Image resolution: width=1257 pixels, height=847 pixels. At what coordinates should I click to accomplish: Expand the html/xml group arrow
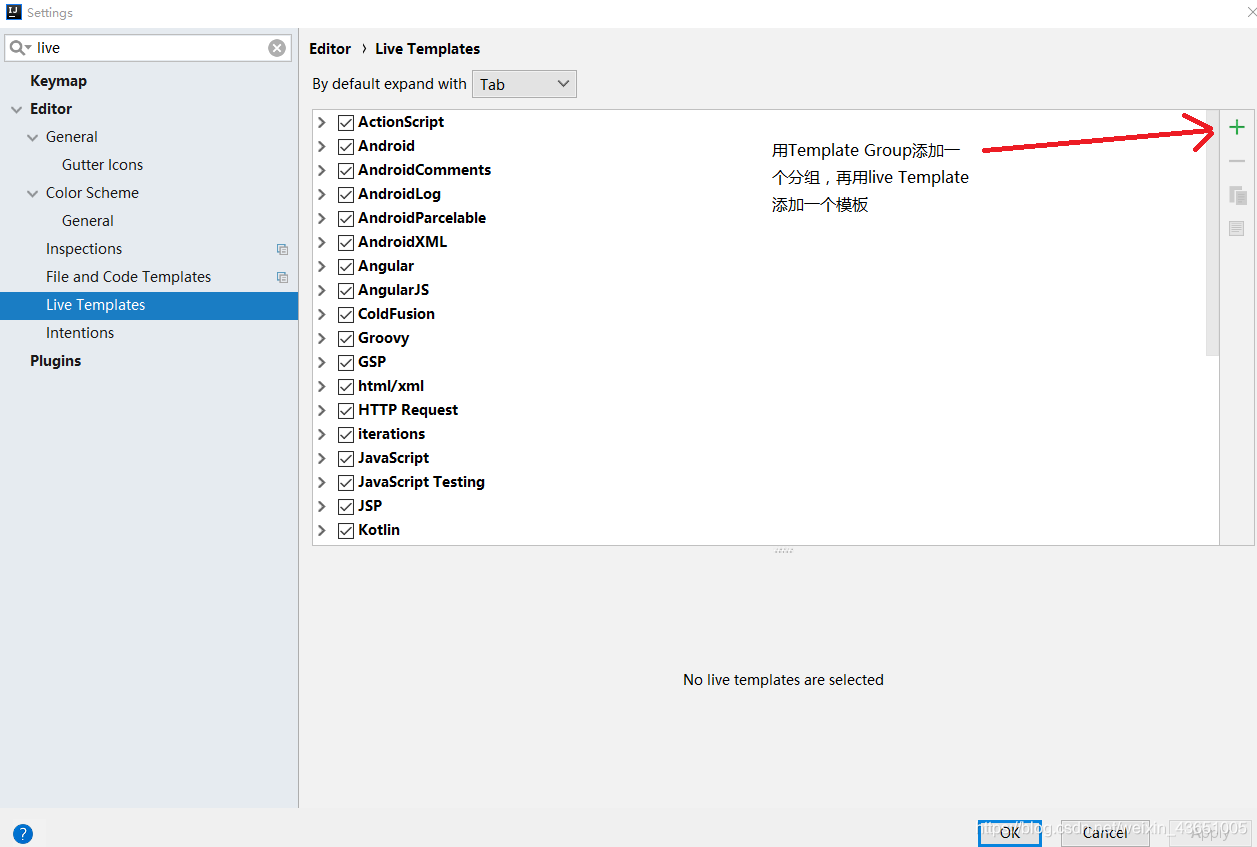coord(322,386)
